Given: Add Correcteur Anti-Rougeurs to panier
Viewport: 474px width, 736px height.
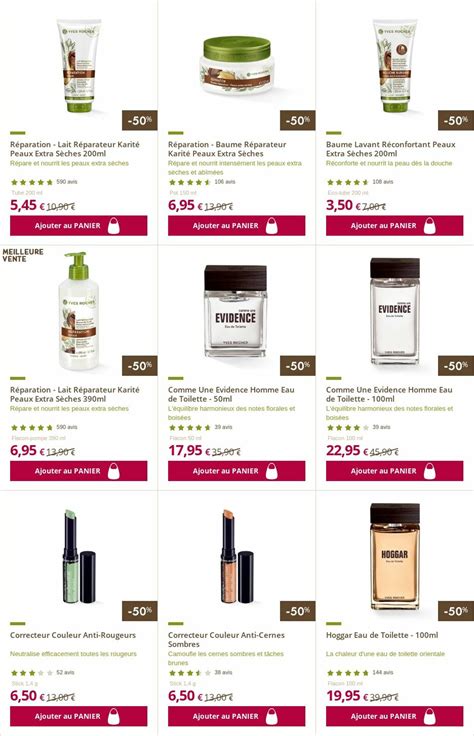Looking at the screenshot, I should click(x=78, y=716).
